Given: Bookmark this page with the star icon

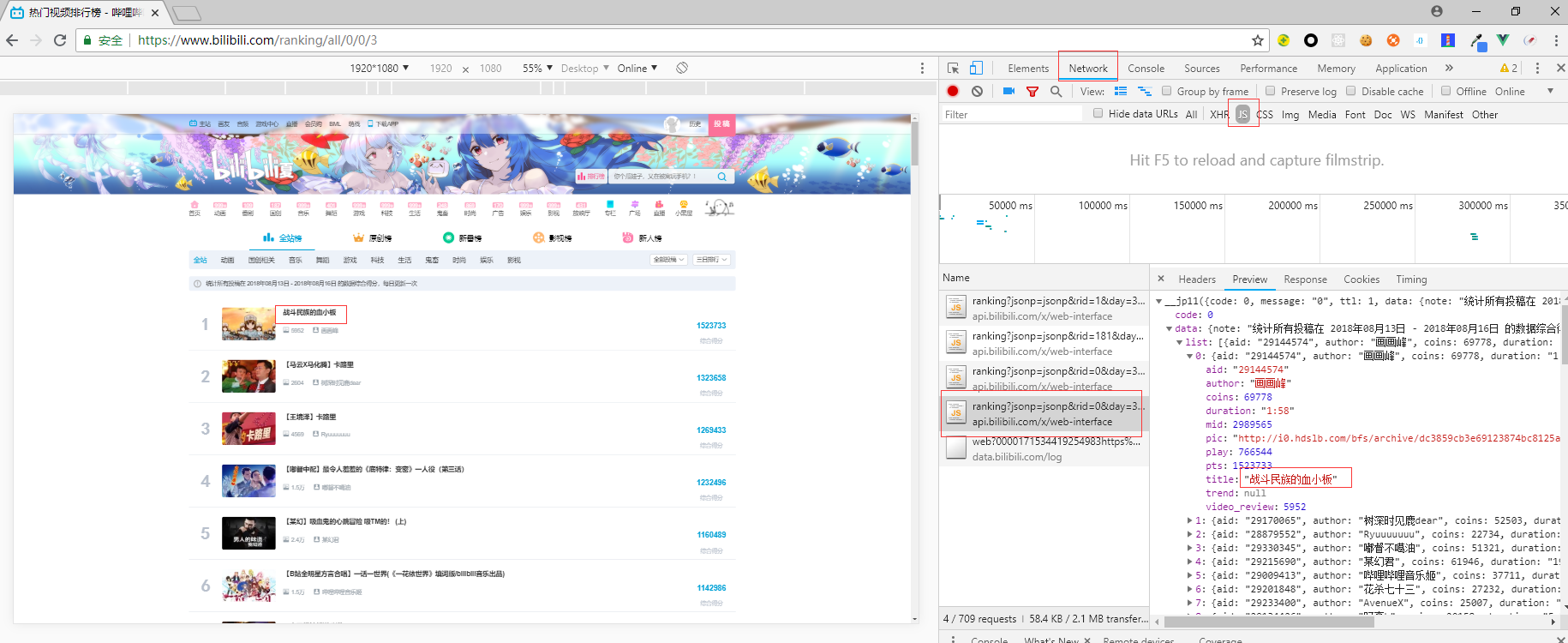Looking at the screenshot, I should 1258,40.
